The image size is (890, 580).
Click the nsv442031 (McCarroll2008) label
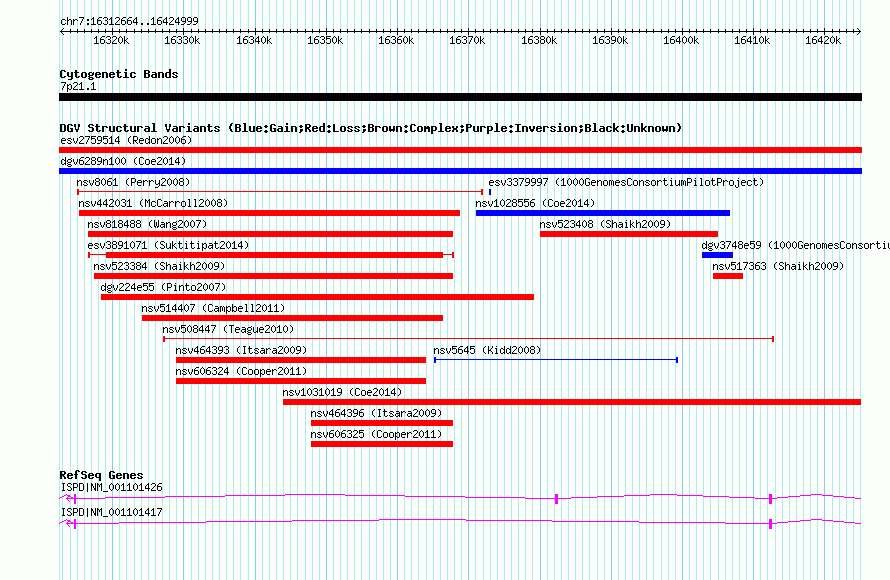pyautogui.click(x=153, y=203)
